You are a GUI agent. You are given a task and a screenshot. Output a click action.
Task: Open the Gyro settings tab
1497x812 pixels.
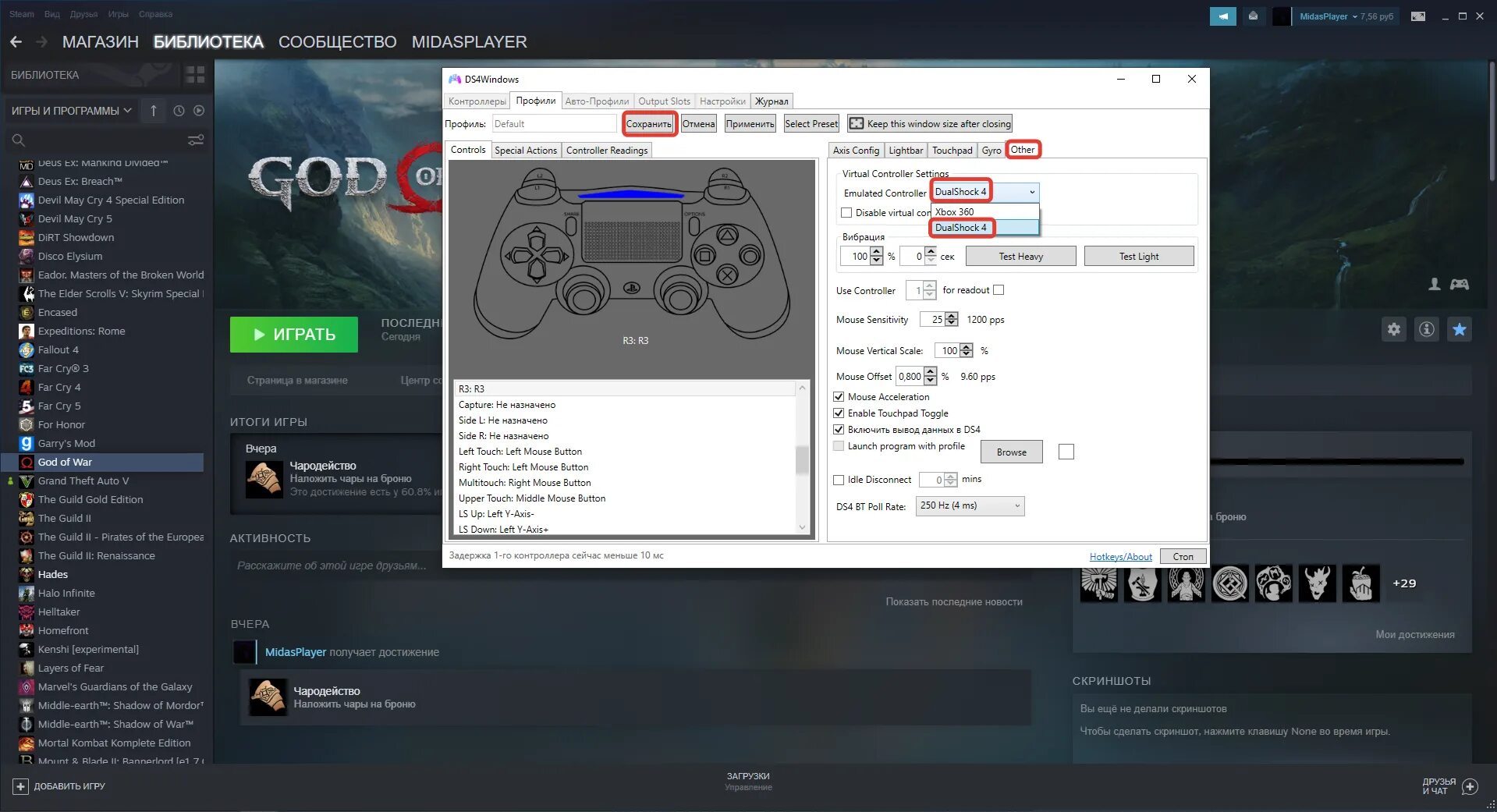pos(991,151)
